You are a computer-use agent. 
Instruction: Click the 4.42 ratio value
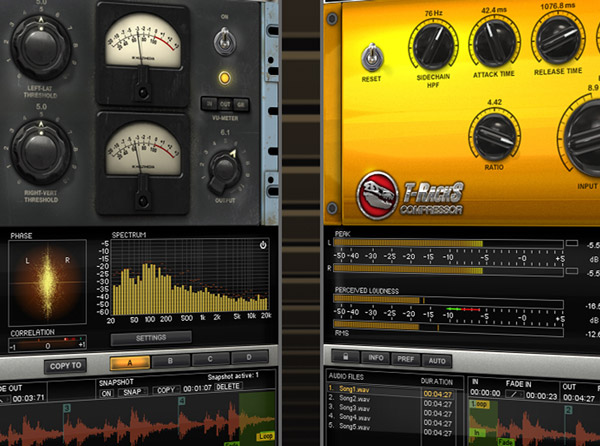494,103
